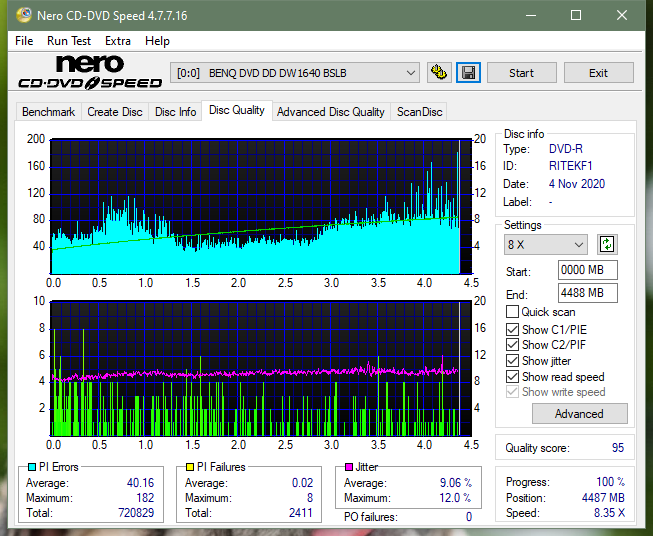Viewport: 653px width, 536px height.
Task: Select the Disc Quality tab
Action: pyautogui.click(x=237, y=110)
